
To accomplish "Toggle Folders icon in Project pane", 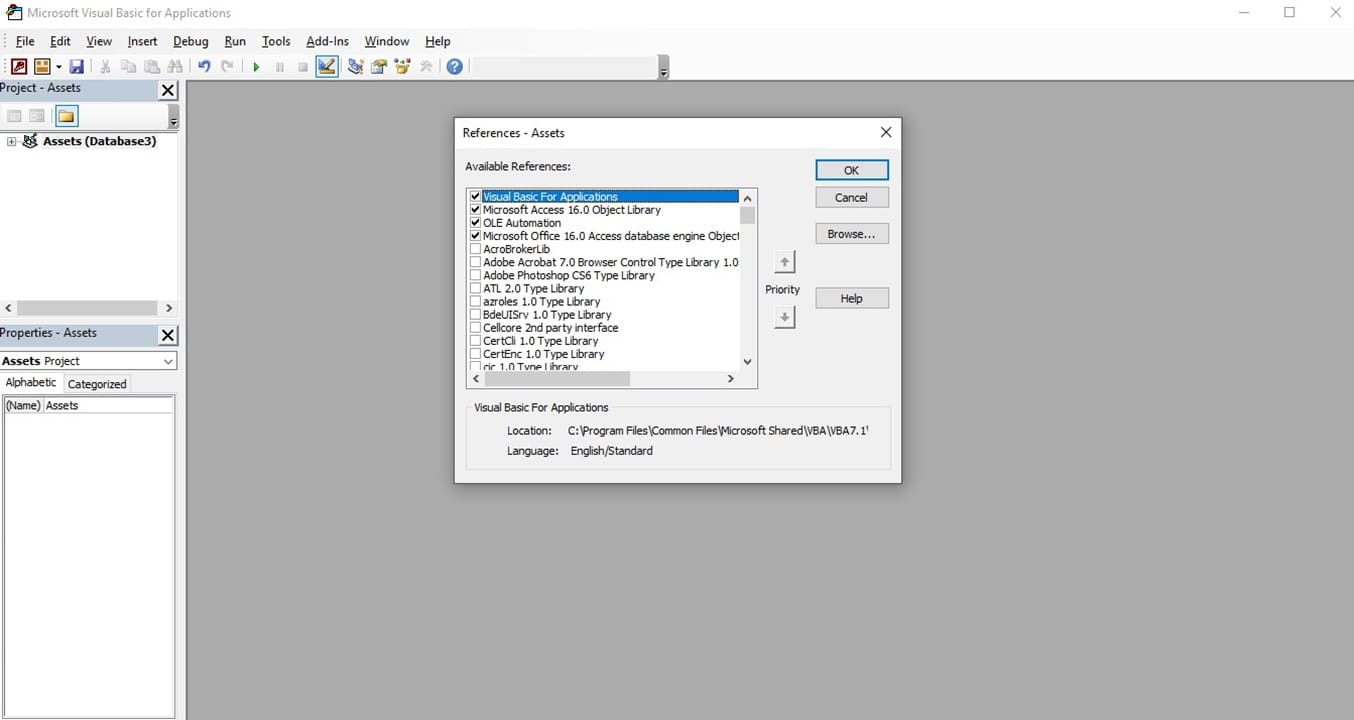I will coord(66,117).
